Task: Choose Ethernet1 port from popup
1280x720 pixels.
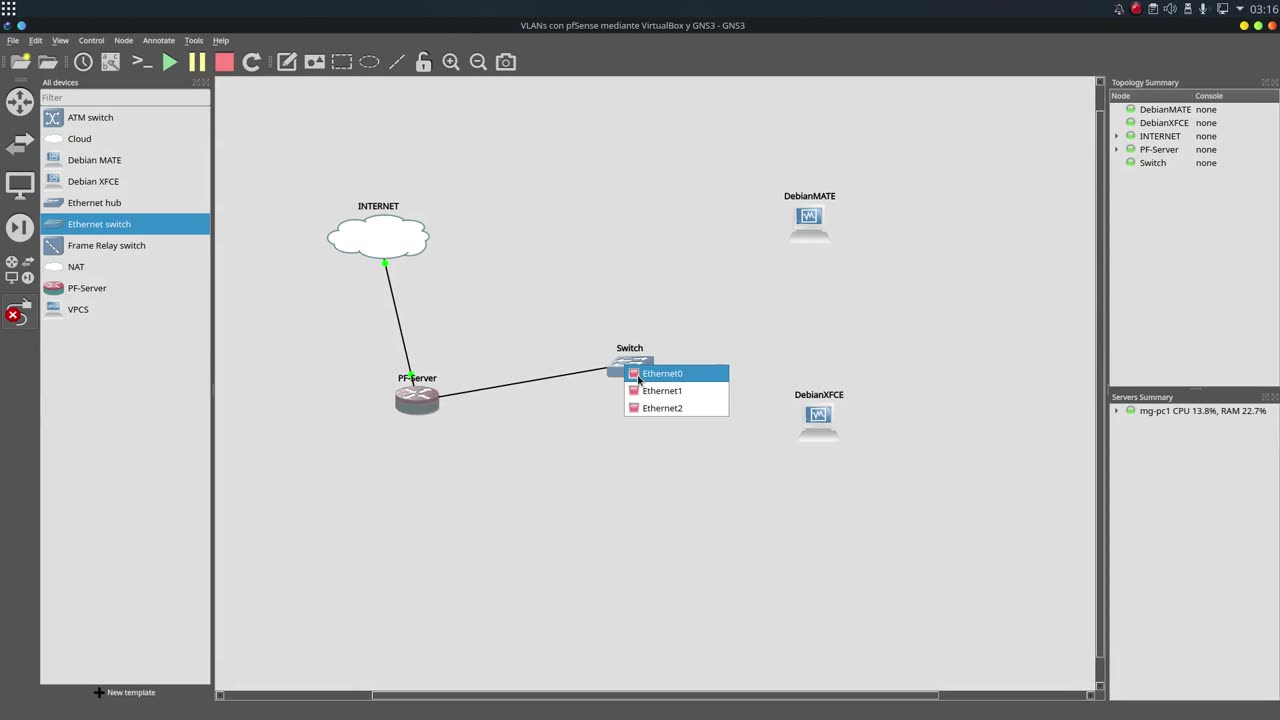Action: click(677, 391)
